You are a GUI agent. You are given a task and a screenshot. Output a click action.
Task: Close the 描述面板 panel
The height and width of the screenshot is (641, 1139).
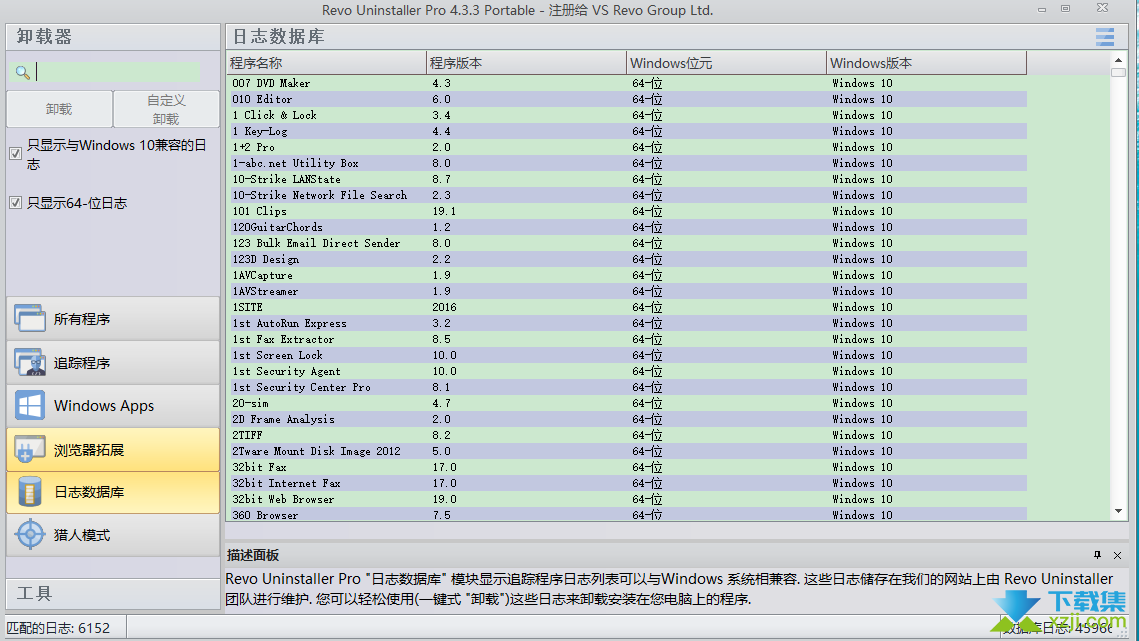[x=1117, y=555]
